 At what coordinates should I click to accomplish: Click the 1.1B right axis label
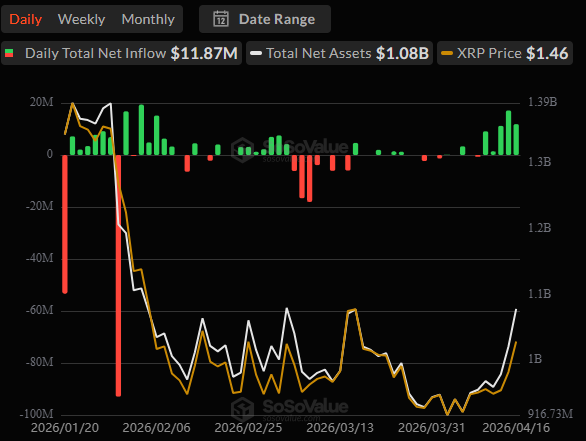pos(539,294)
